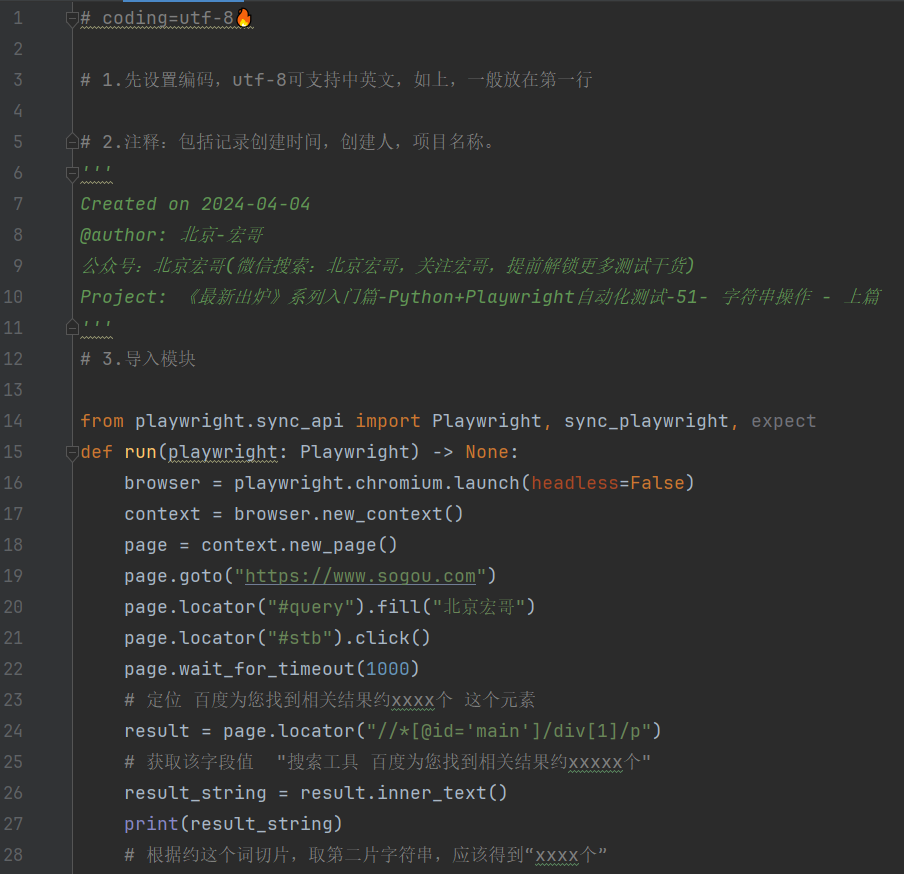
Task: Click the "#query" selector string on line 20
Action: [x=310, y=607]
